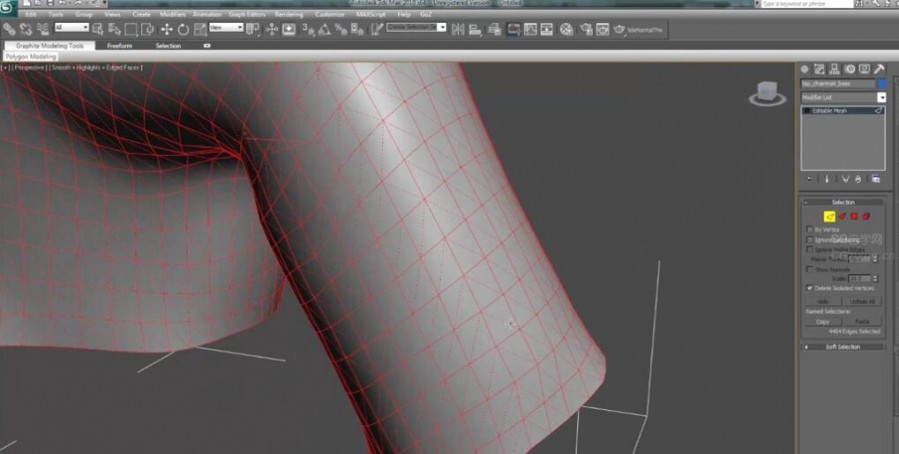899x454 pixels.
Task: Open the Tools menu
Action: [x=56, y=14]
